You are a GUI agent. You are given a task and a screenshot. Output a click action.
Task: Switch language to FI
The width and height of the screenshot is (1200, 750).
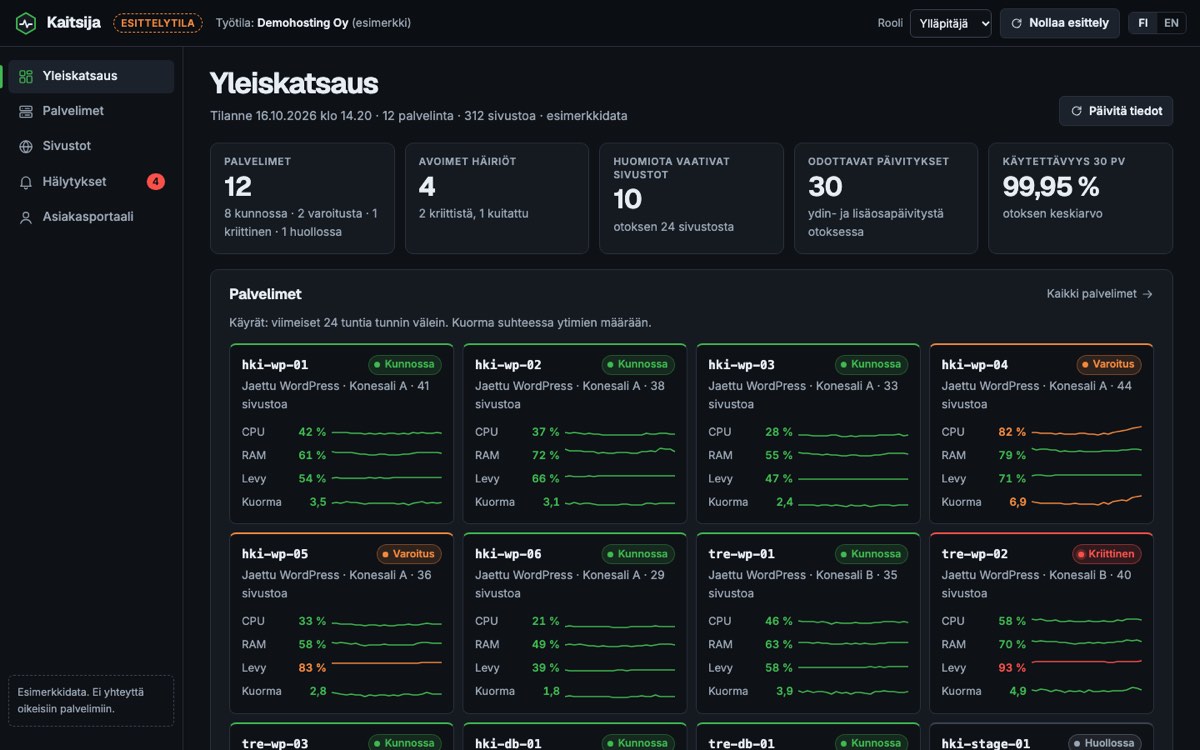coord(1143,23)
